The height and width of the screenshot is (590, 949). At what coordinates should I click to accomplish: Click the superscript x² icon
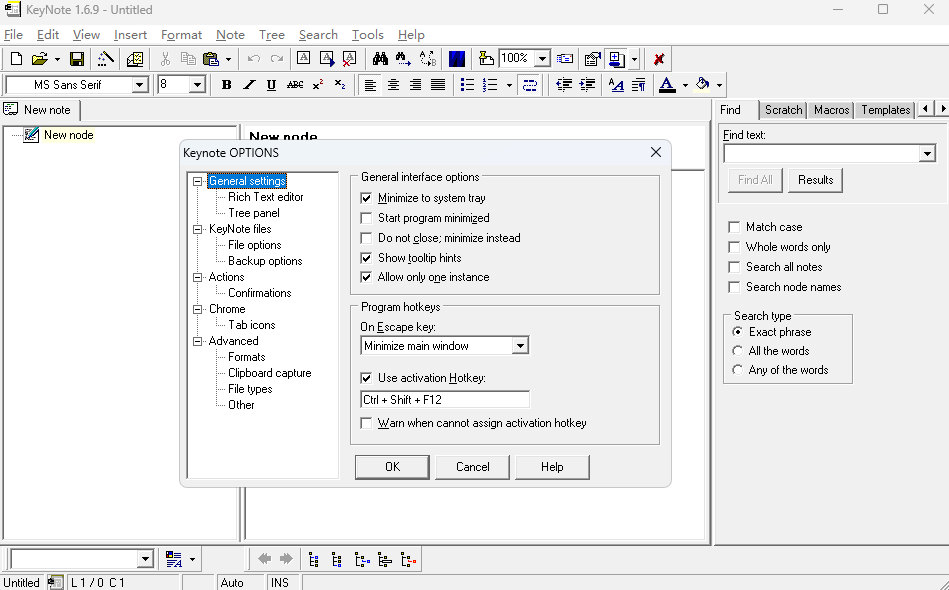318,85
